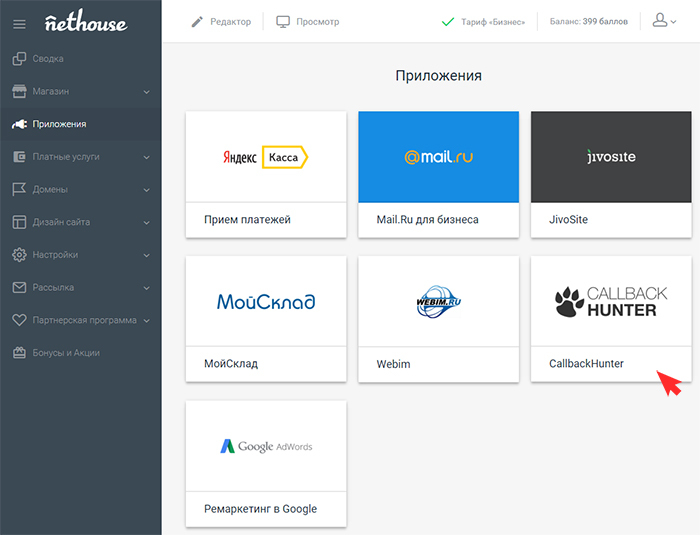Viewport: 700px width, 535px height.
Task: Expand the Настройки submenu chevron
Action: [x=146, y=255]
